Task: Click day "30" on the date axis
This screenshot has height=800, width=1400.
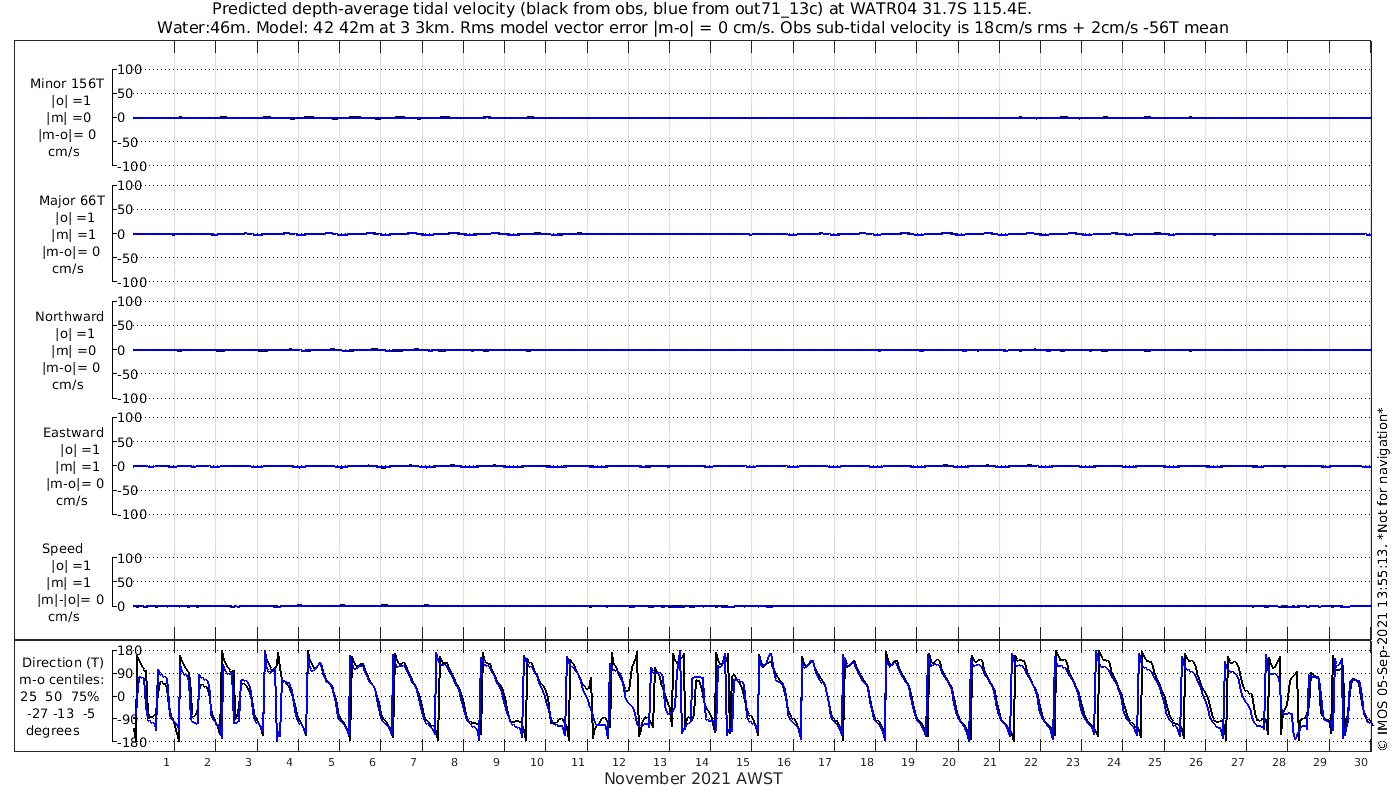Action: coord(1361,762)
